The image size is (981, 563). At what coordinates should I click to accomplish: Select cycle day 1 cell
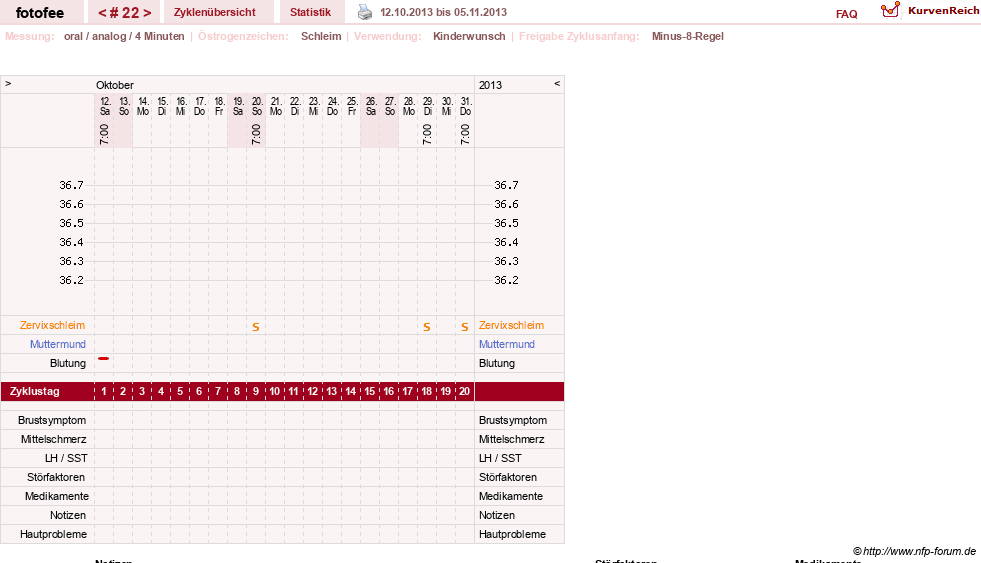(x=104, y=391)
